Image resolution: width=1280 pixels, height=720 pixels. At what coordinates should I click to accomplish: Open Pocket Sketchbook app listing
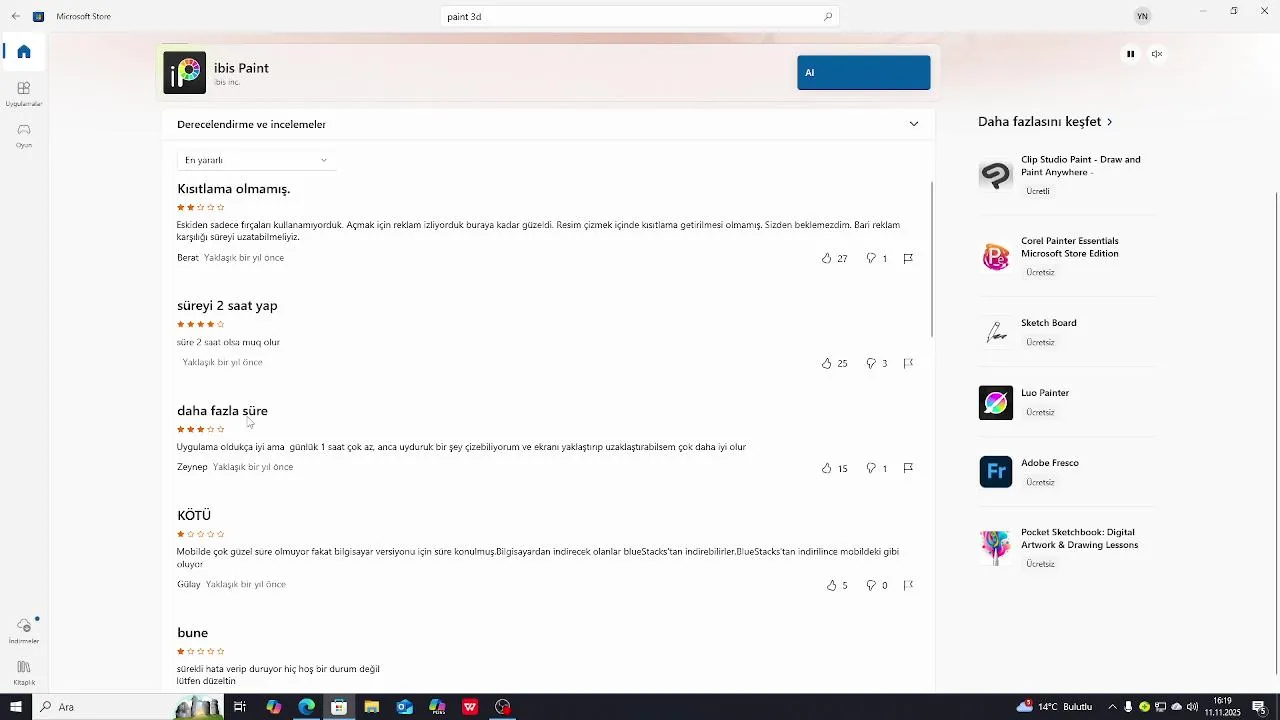tap(1066, 548)
